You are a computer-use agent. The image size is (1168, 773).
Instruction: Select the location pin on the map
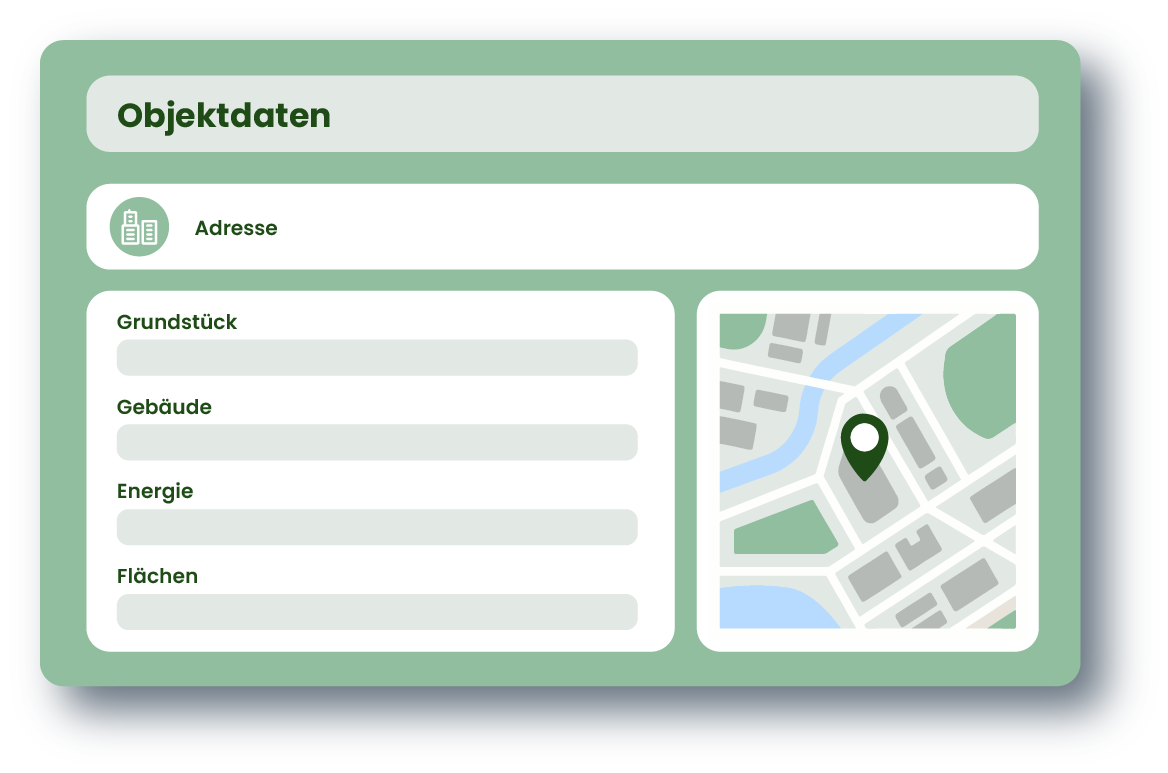pyautogui.click(x=864, y=447)
